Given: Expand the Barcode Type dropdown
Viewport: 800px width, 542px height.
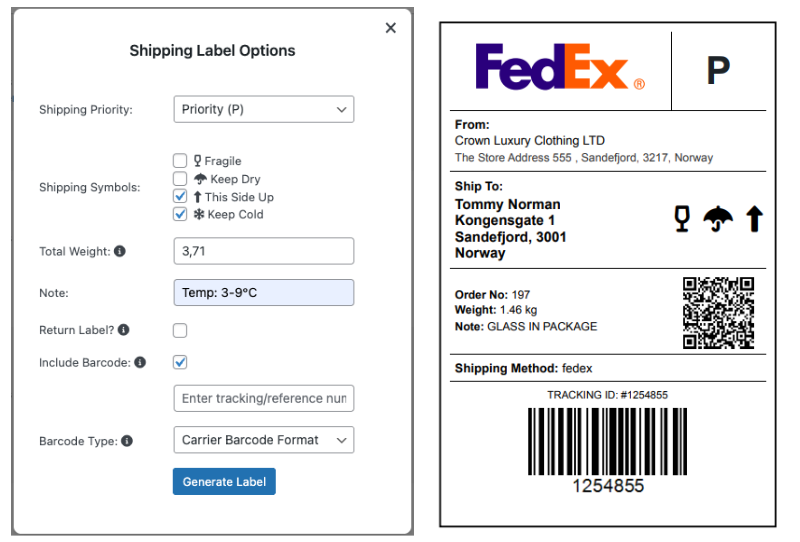Looking at the screenshot, I should click(263, 440).
